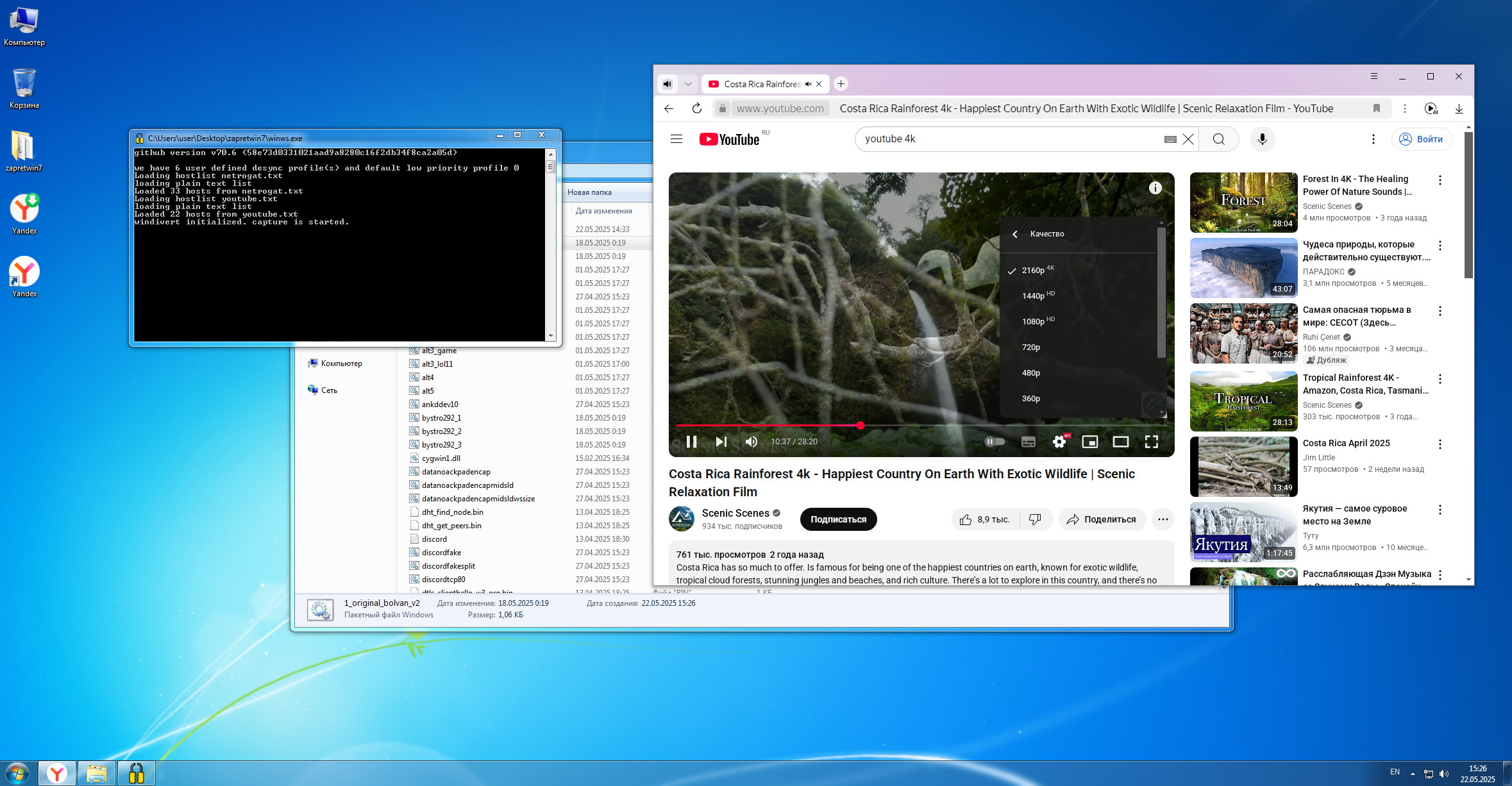Open the Scenic Scenes channel name link

click(x=735, y=514)
